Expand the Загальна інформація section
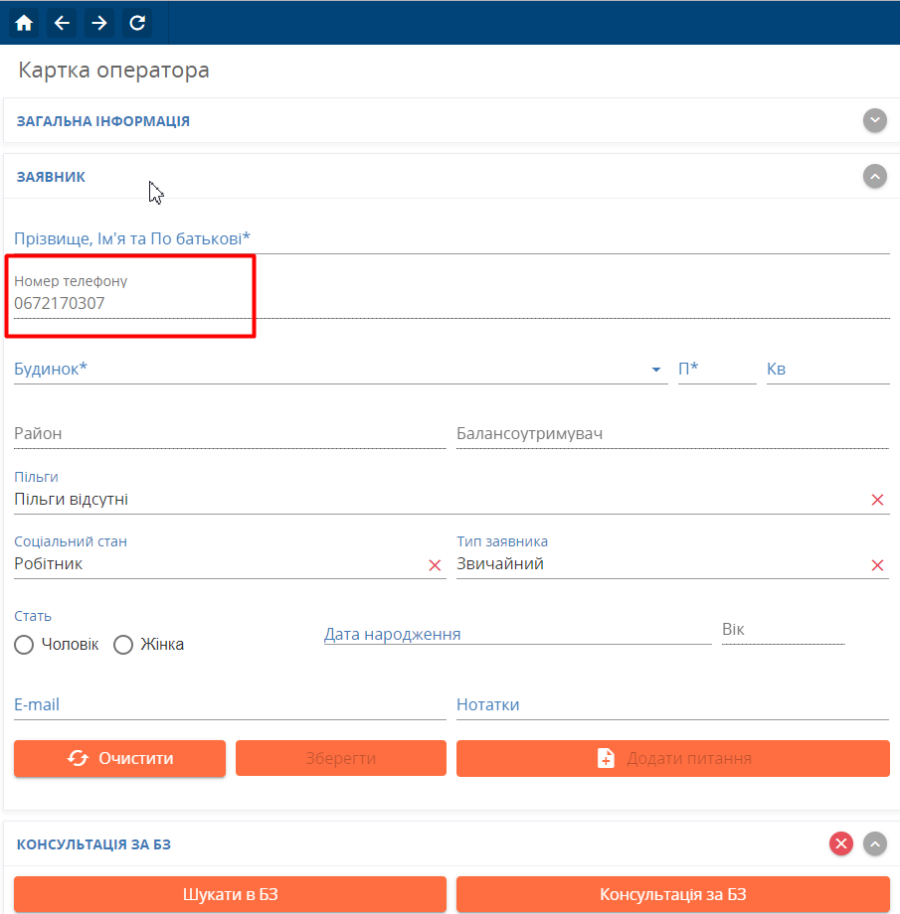The width and height of the screenshot is (900, 914). pos(875,121)
